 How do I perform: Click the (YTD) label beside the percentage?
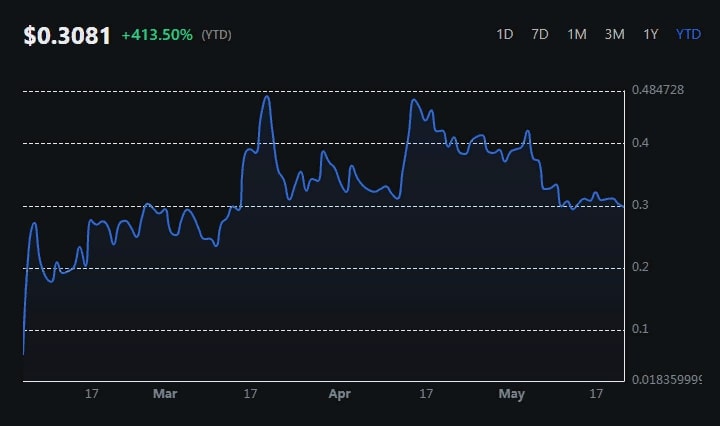pyautogui.click(x=217, y=35)
